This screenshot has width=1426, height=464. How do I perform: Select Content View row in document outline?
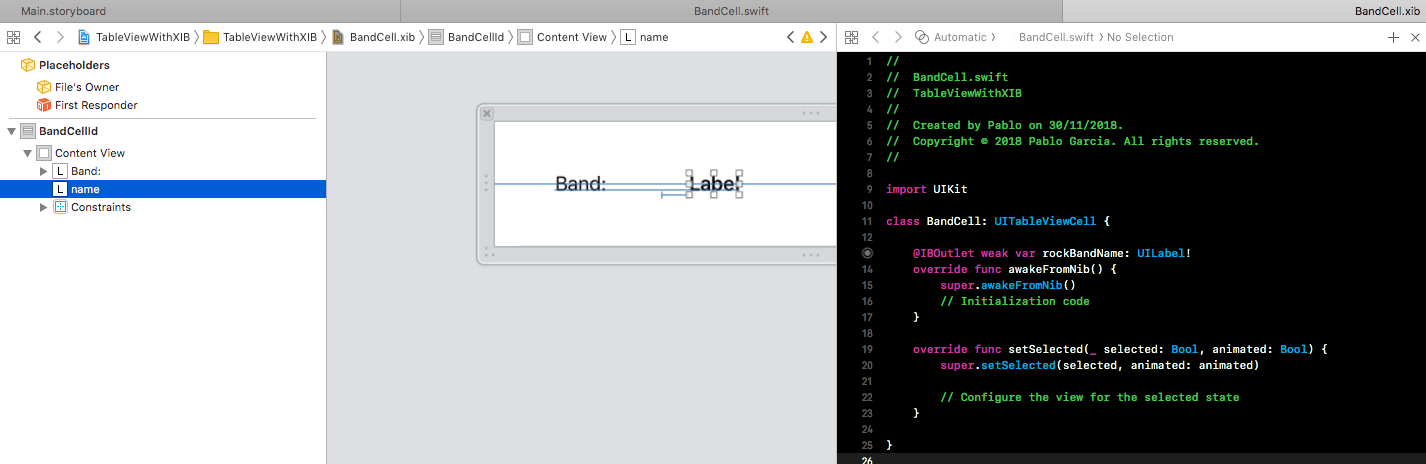coord(163,153)
